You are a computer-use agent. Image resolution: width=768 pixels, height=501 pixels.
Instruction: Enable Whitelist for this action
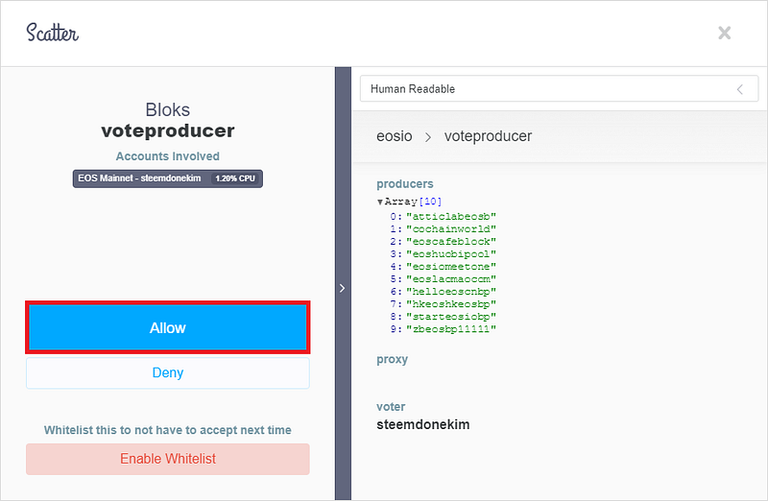point(168,459)
